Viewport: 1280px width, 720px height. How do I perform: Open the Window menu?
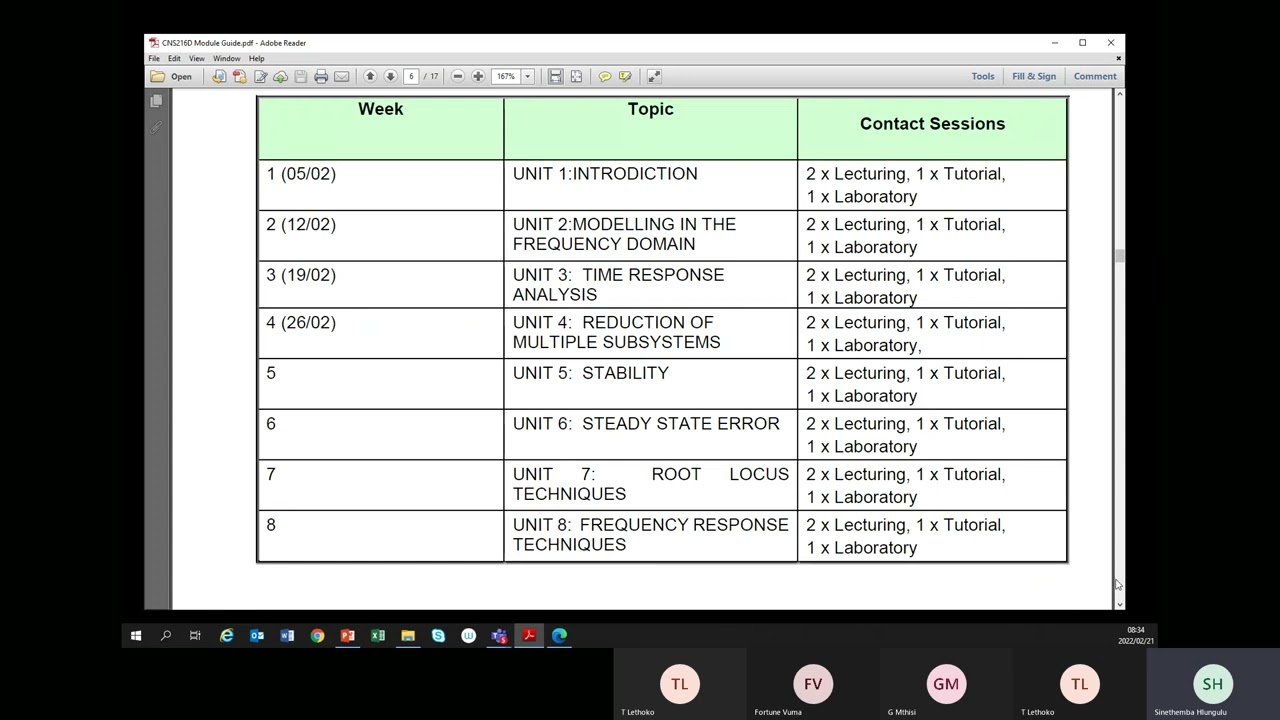tap(226, 59)
